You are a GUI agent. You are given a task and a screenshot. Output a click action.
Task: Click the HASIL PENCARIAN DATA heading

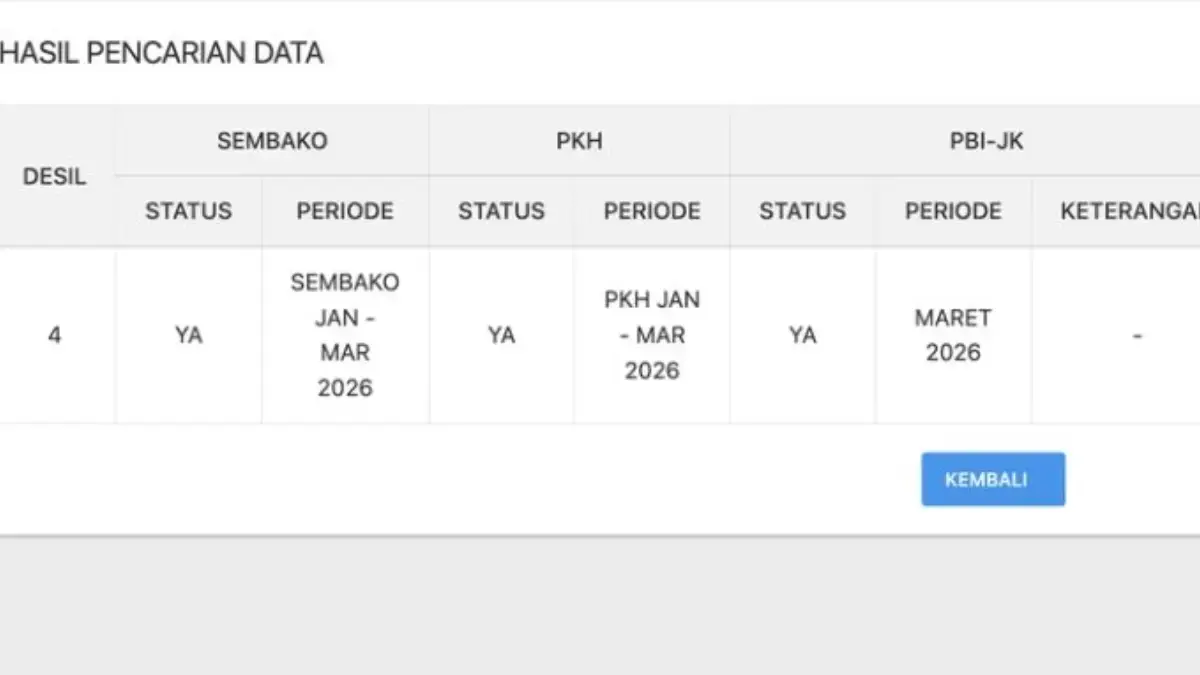pyautogui.click(x=162, y=53)
